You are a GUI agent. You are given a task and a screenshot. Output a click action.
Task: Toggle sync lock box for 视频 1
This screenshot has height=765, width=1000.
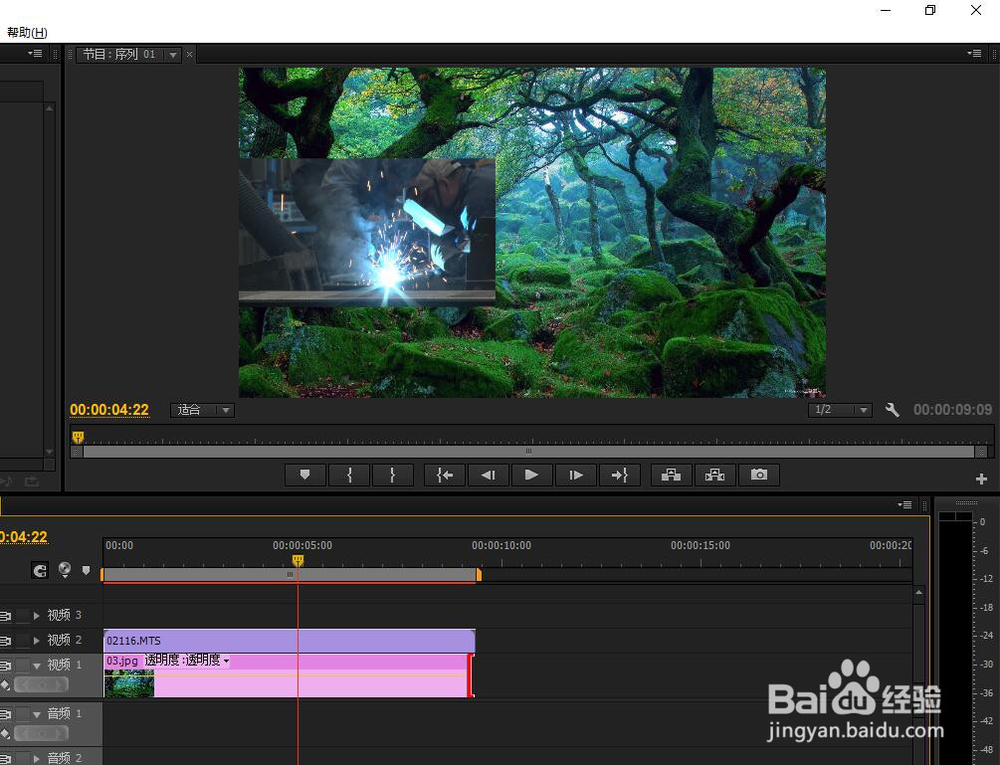click(22, 666)
